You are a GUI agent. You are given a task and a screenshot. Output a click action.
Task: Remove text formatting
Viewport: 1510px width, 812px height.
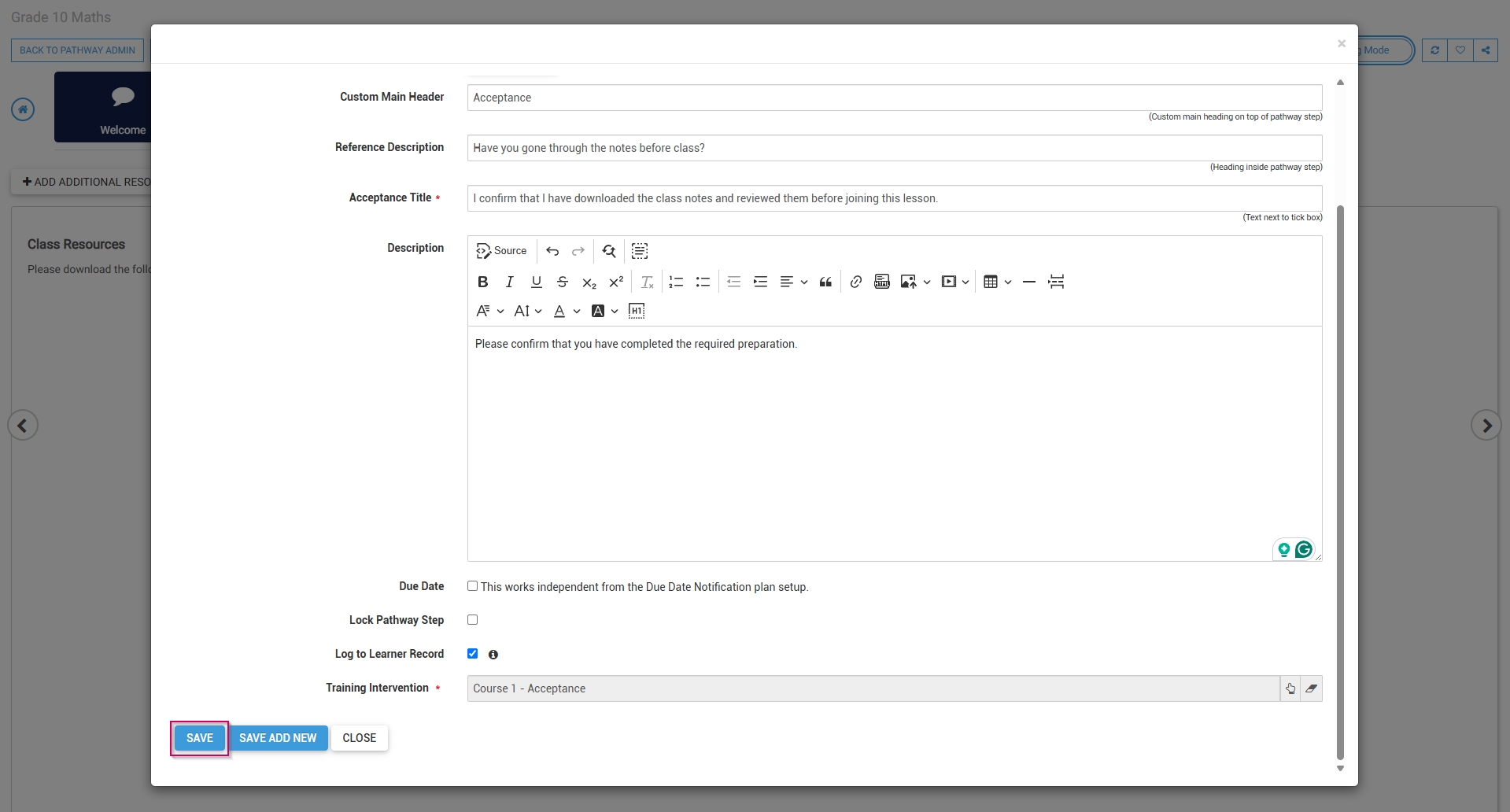click(648, 282)
